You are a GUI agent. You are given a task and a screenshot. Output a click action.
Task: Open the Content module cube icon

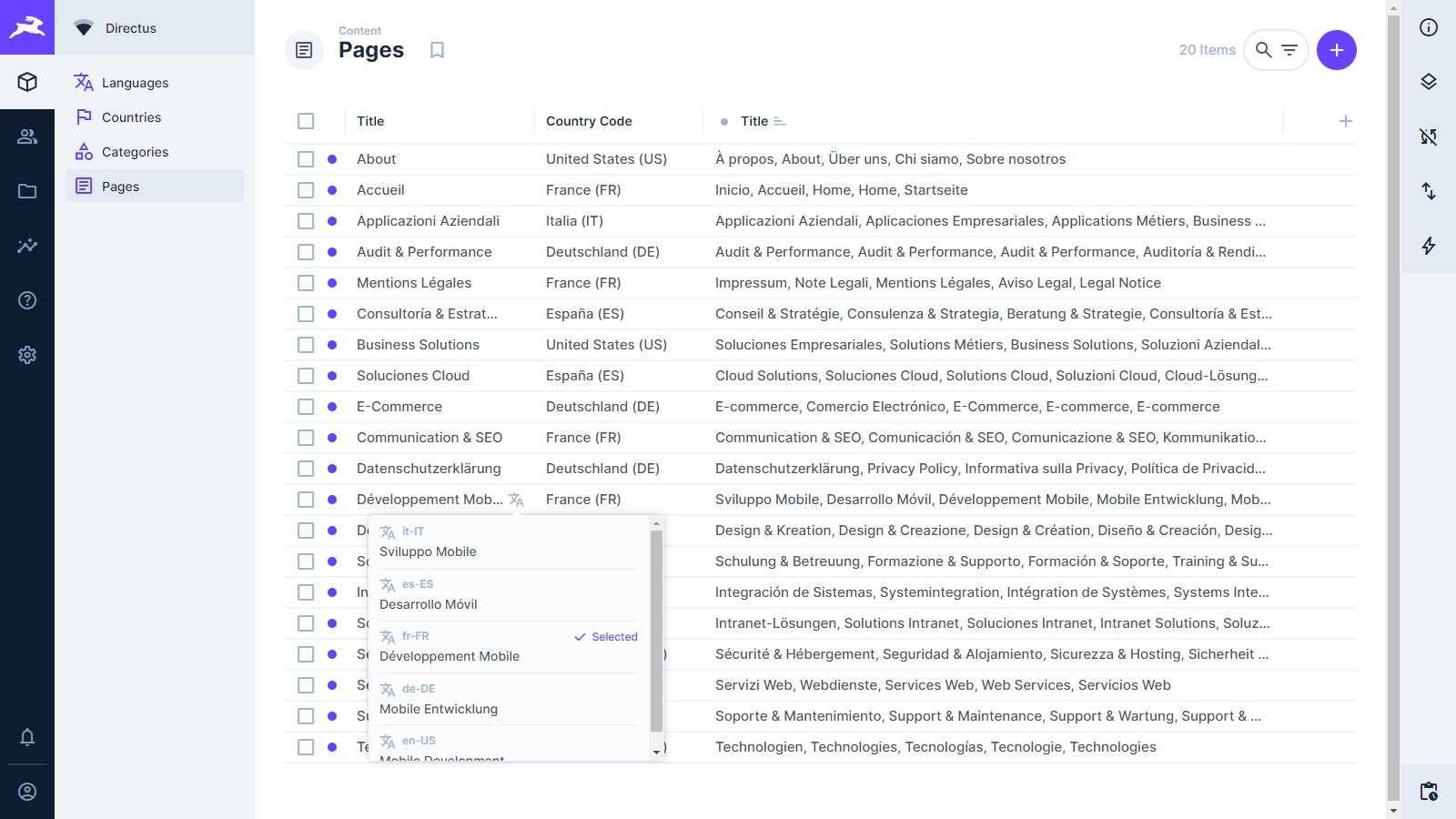27,82
